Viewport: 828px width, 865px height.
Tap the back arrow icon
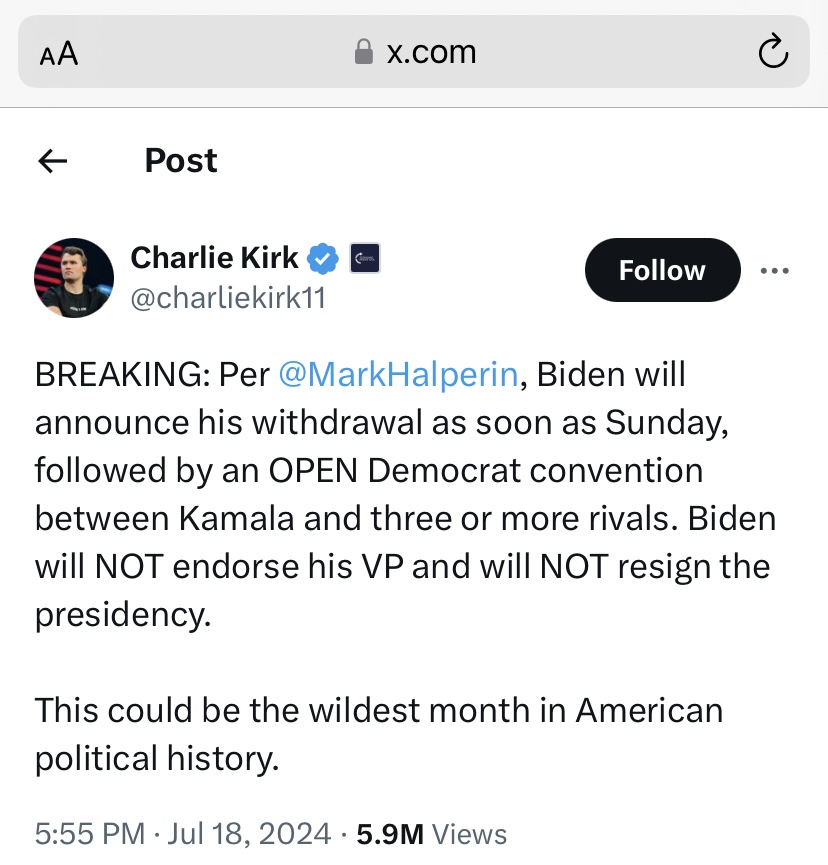click(x=52, y=161)
